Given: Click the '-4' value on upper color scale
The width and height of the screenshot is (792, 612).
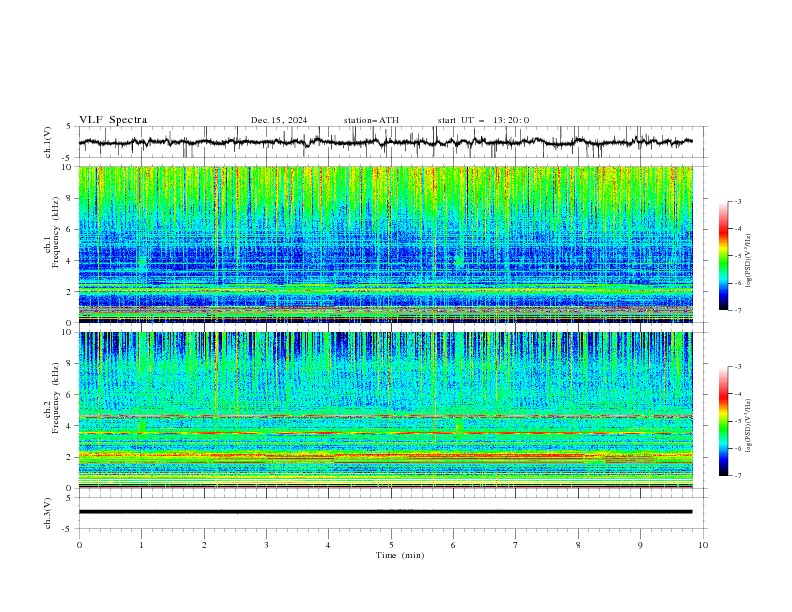Looking at the screenshot, I should pos(738,229).
